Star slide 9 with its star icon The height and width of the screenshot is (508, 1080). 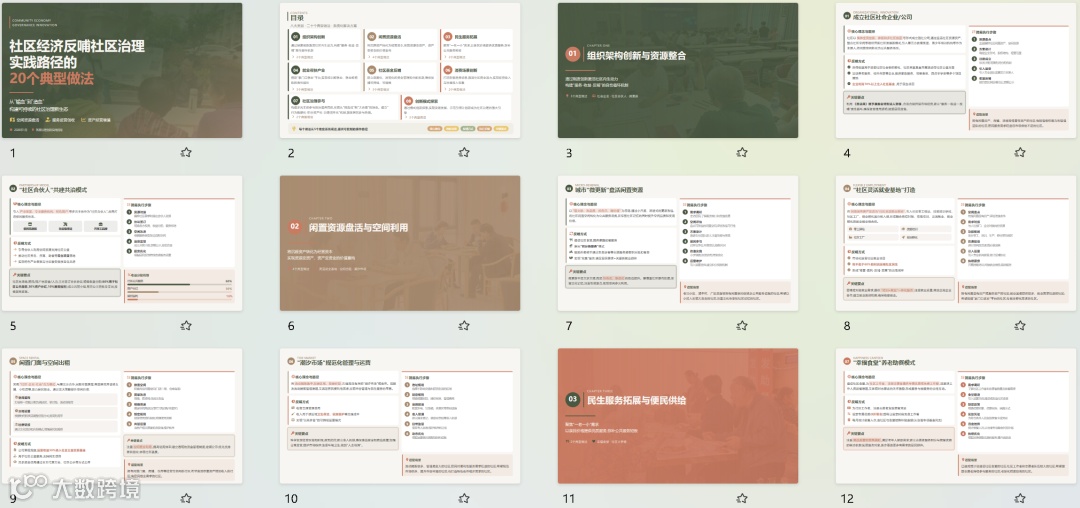tap(186, 498)
